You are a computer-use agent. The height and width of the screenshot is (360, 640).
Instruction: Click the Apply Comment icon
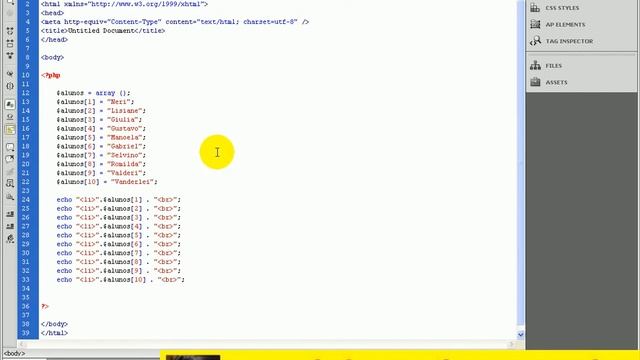click(10, 147)
